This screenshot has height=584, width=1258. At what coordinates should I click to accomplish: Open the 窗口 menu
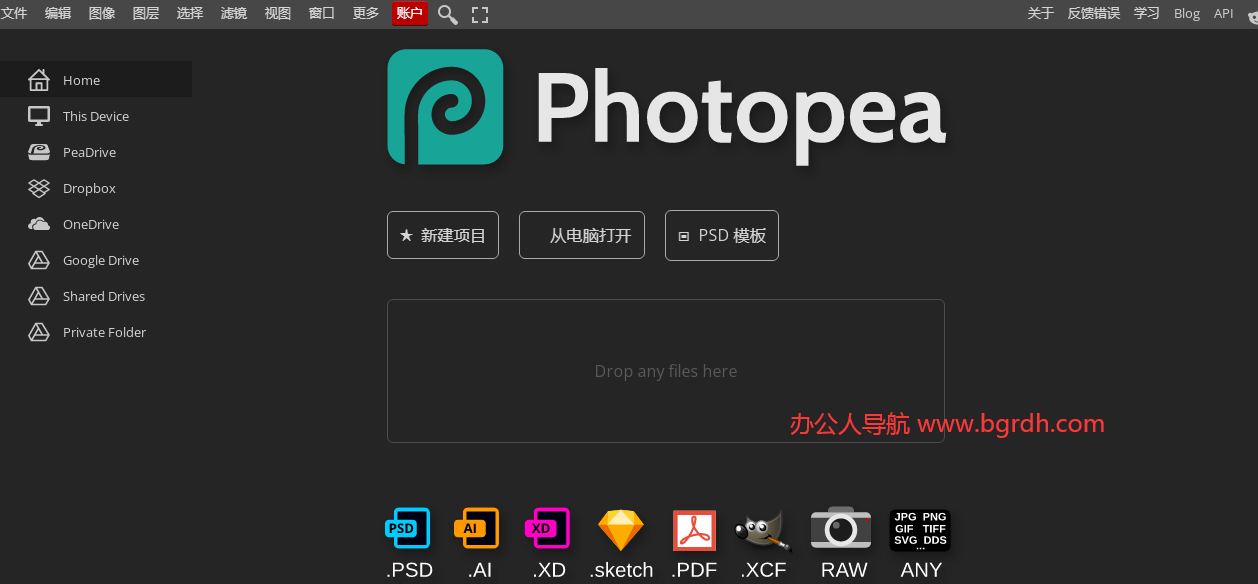(321, 13)
